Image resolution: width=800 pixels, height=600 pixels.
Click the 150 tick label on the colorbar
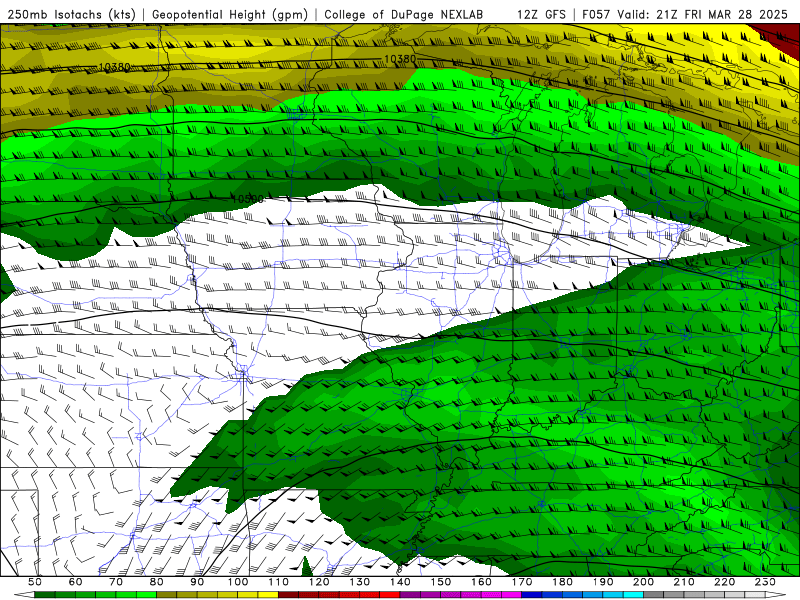tap(440, 582)
